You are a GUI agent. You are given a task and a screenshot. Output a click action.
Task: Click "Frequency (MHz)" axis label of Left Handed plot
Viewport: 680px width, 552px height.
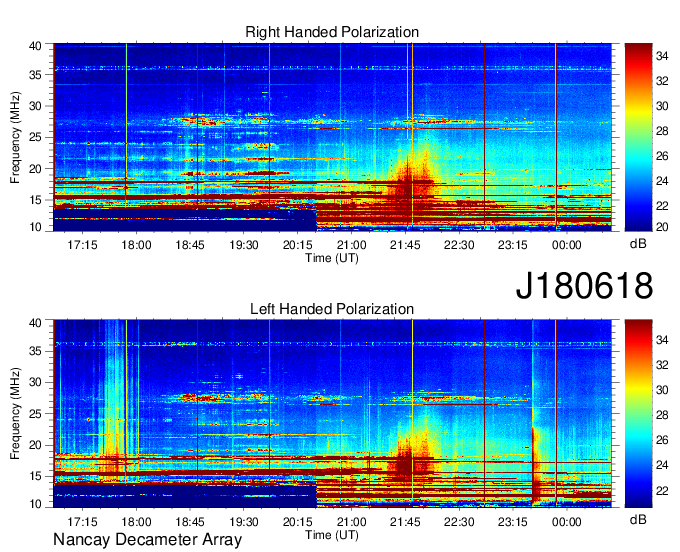pos(15,414)
